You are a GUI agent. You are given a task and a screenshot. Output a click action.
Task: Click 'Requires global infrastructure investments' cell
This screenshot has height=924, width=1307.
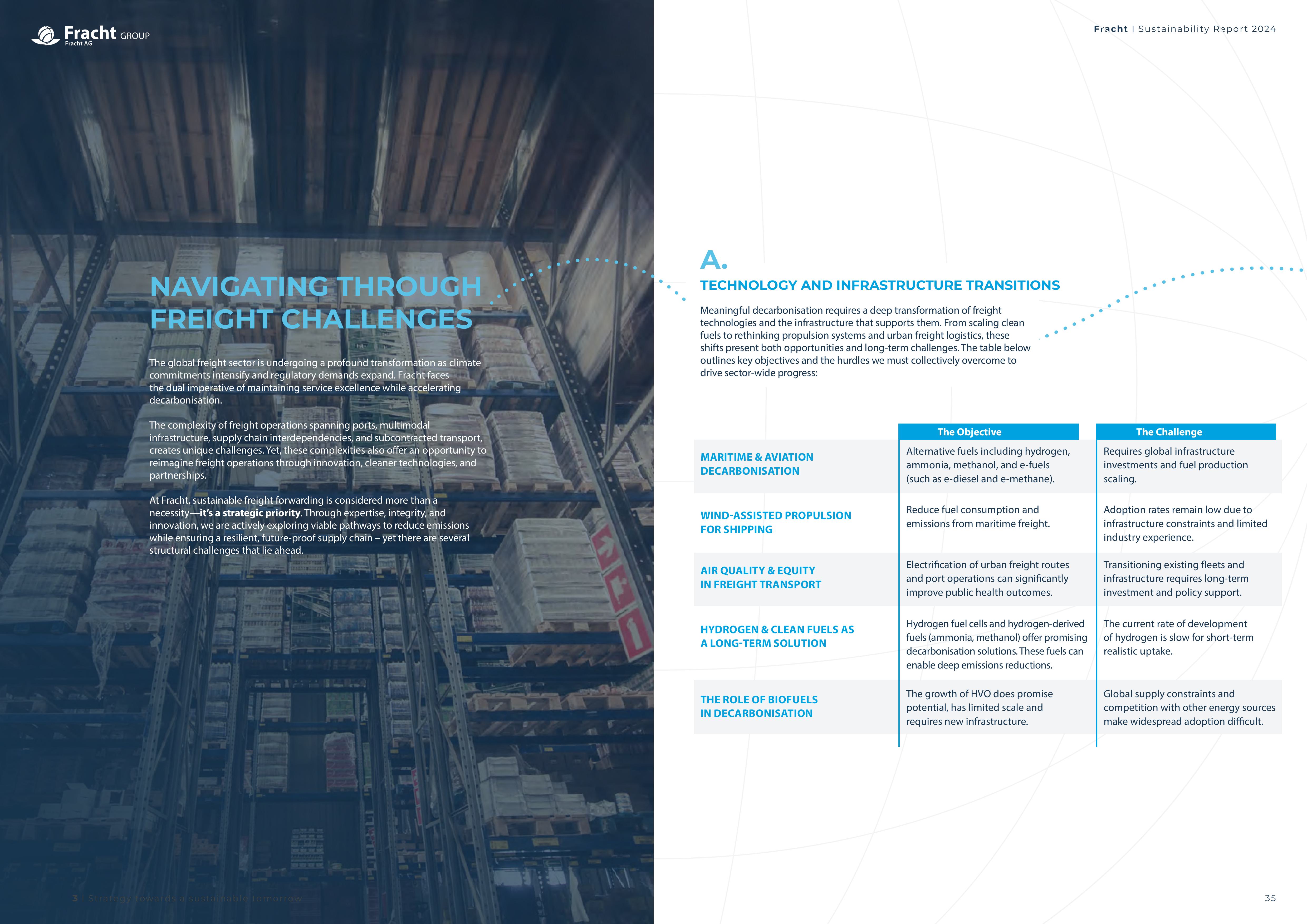point(1175,465)
